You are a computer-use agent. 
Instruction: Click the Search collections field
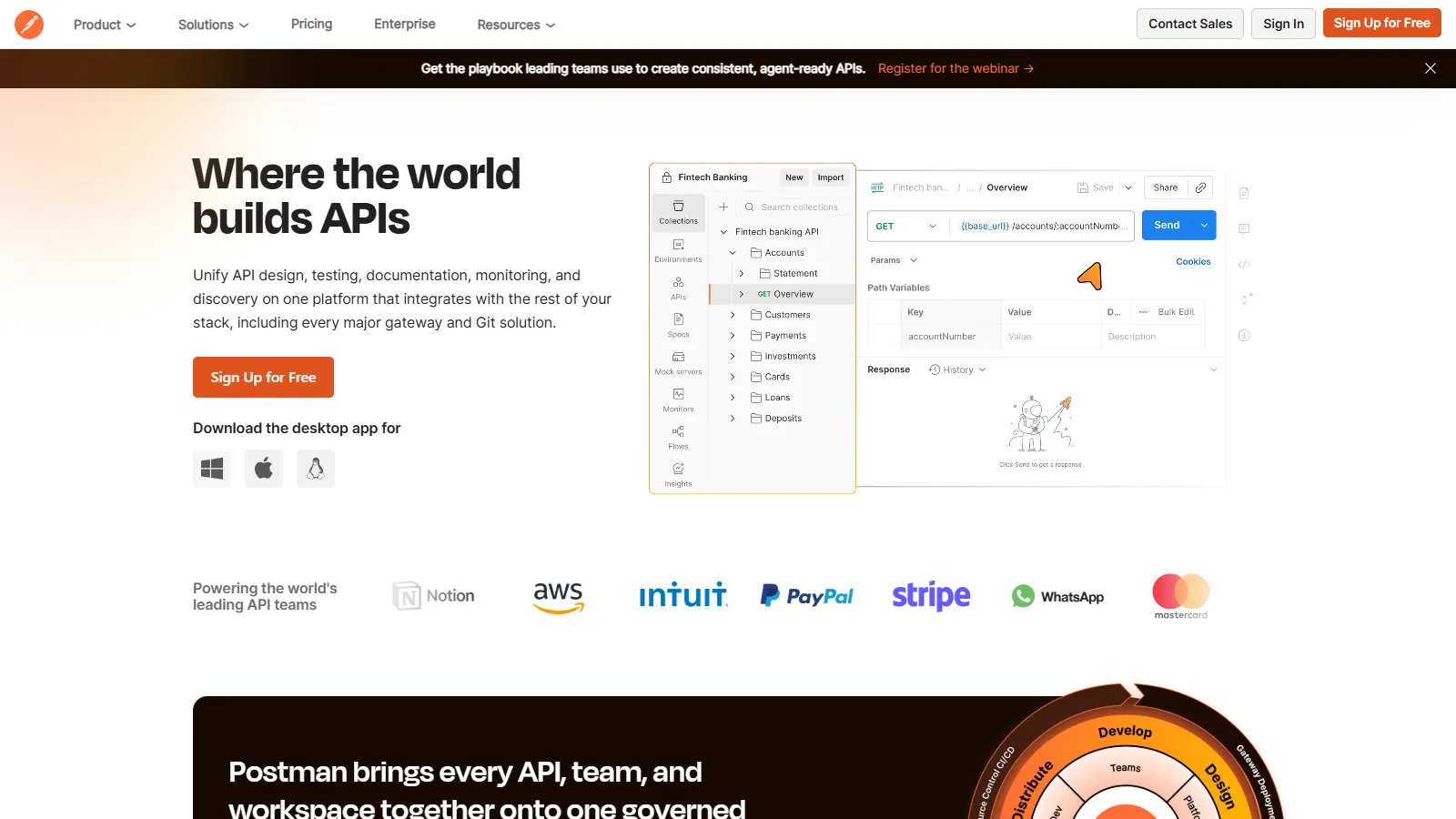click(799, 207)
